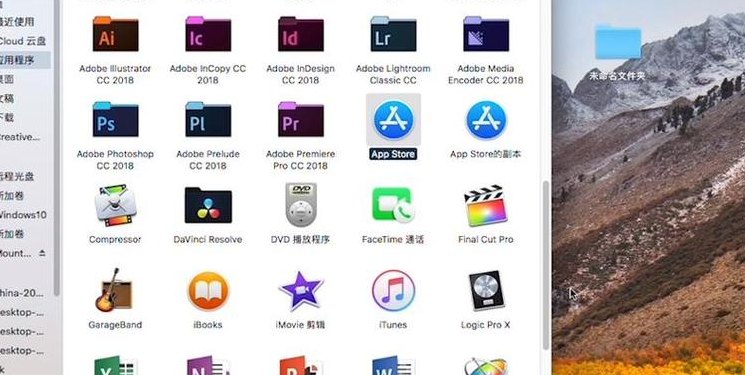Open the Windows10 volume in the sidebar

click(x=23, y=215)
